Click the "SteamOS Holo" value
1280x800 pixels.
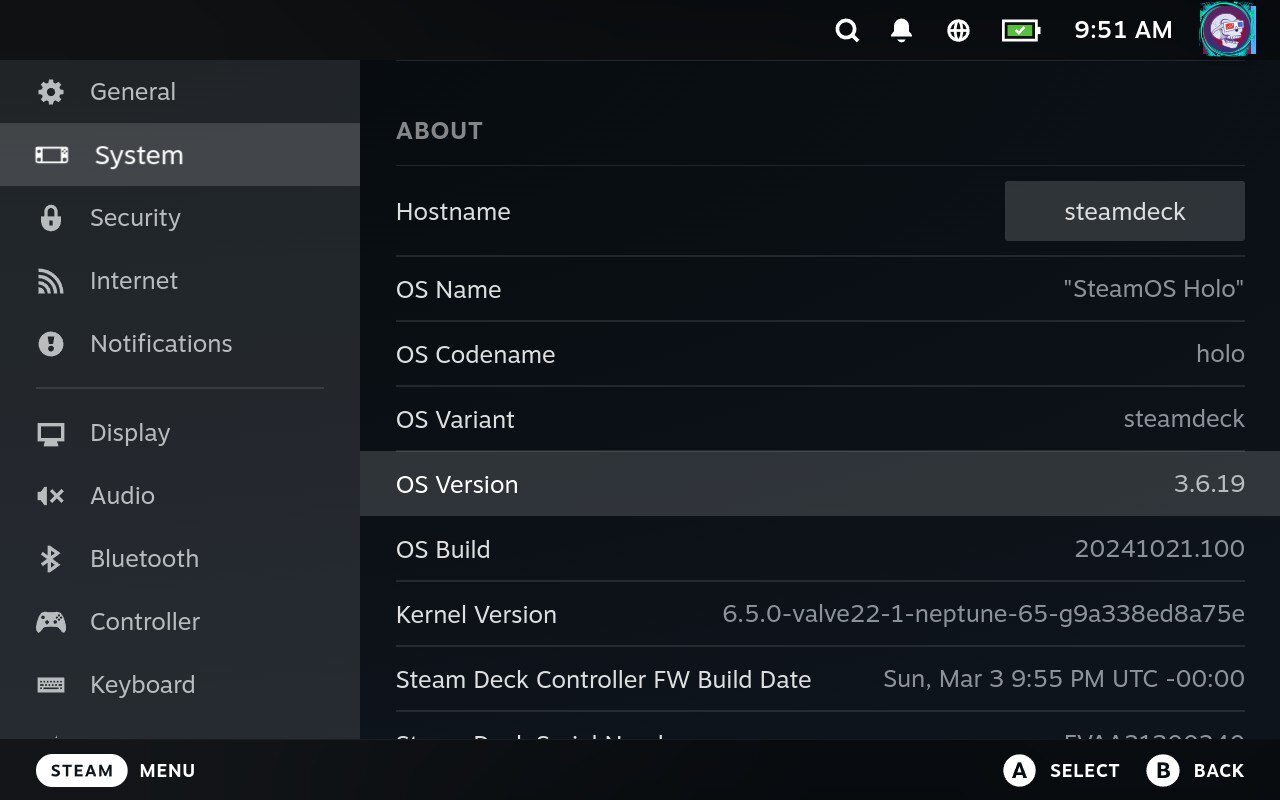1154,290
